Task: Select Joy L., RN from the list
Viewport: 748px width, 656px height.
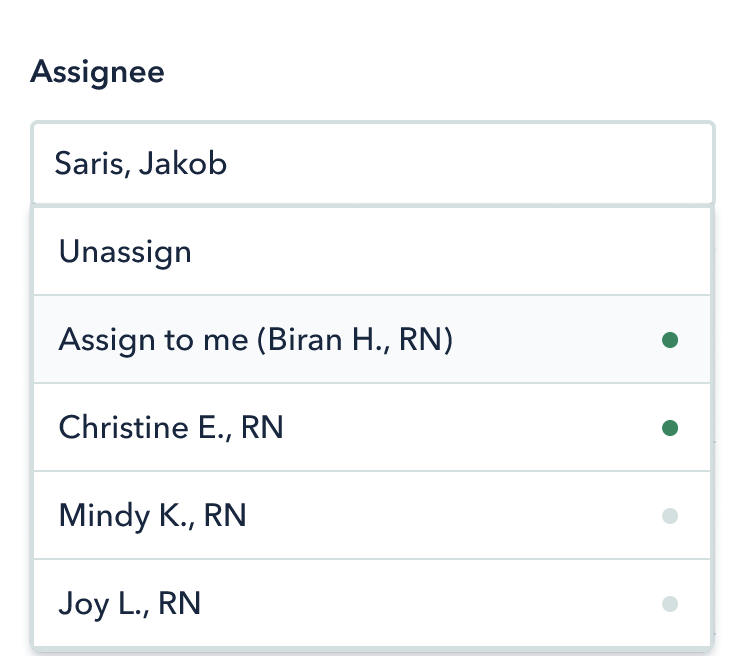Action: click(130, 604)
